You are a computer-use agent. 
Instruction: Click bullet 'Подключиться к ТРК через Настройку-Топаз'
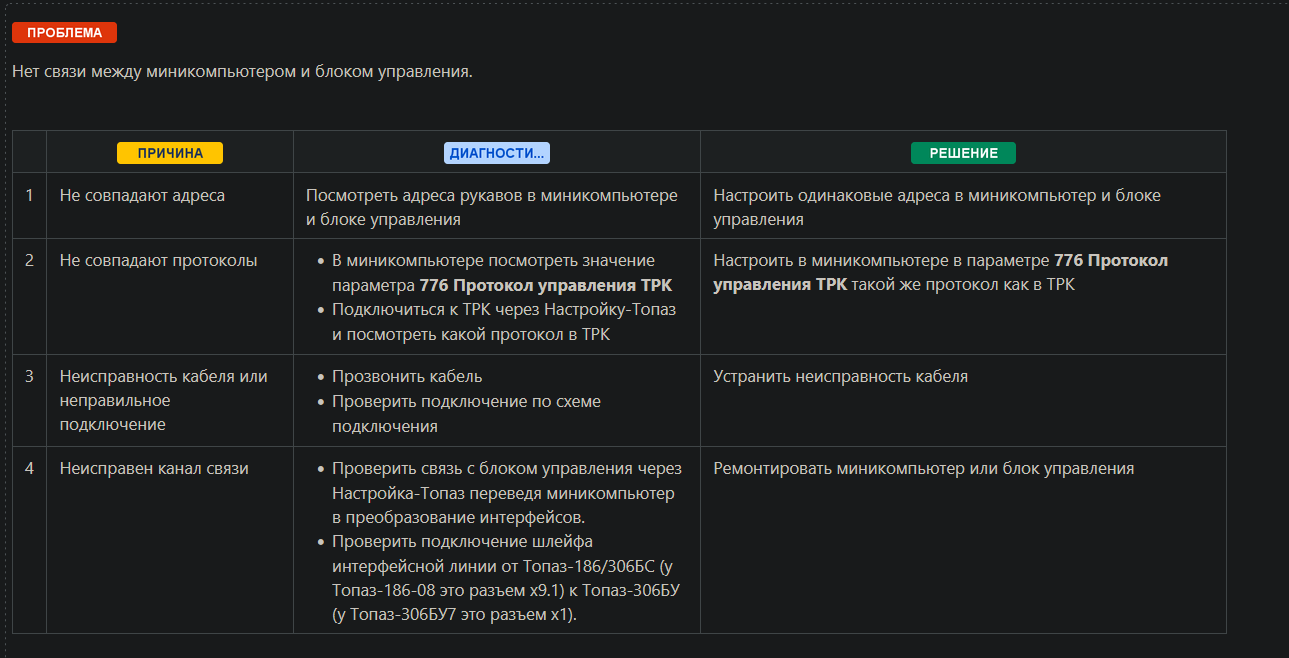point(504,322)
